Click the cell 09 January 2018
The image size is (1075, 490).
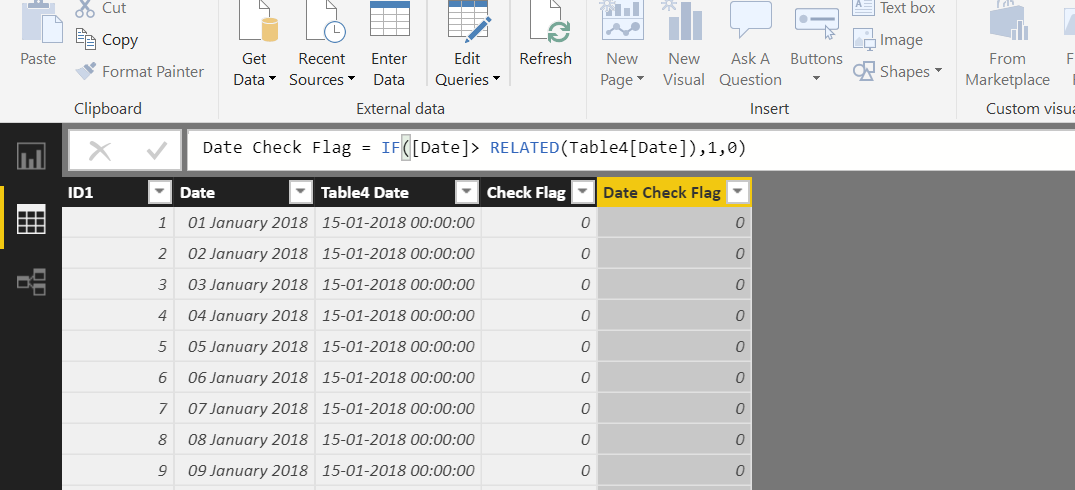click(x=245, y=470)
